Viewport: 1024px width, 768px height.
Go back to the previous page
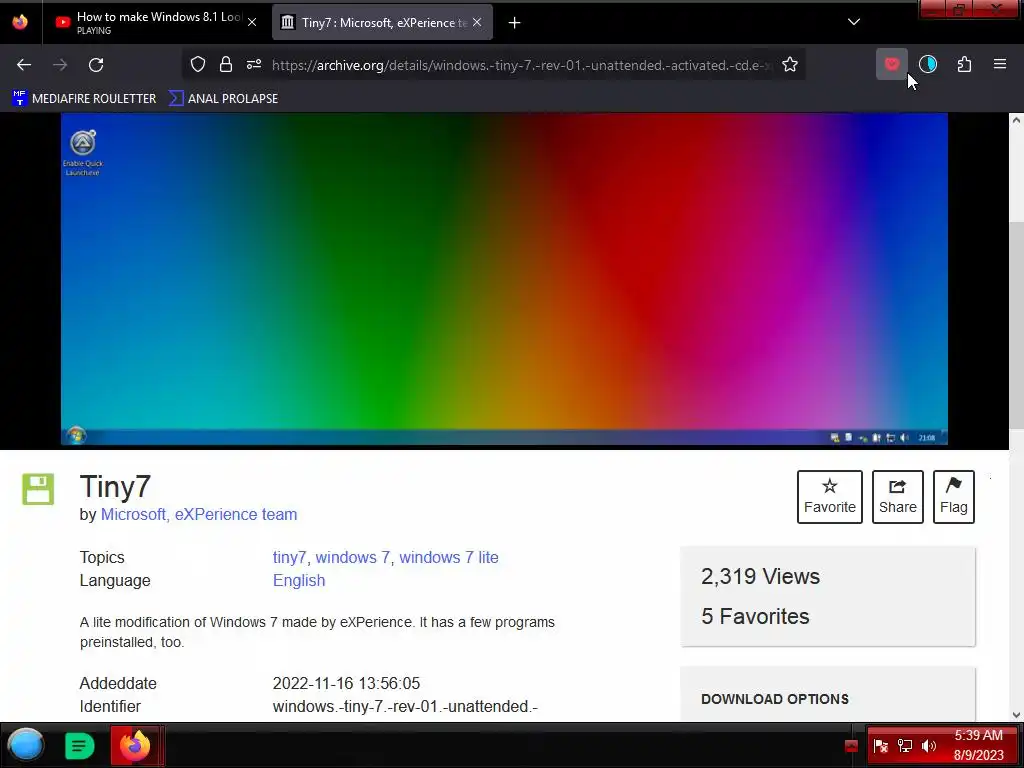click(x=24, y=65)
